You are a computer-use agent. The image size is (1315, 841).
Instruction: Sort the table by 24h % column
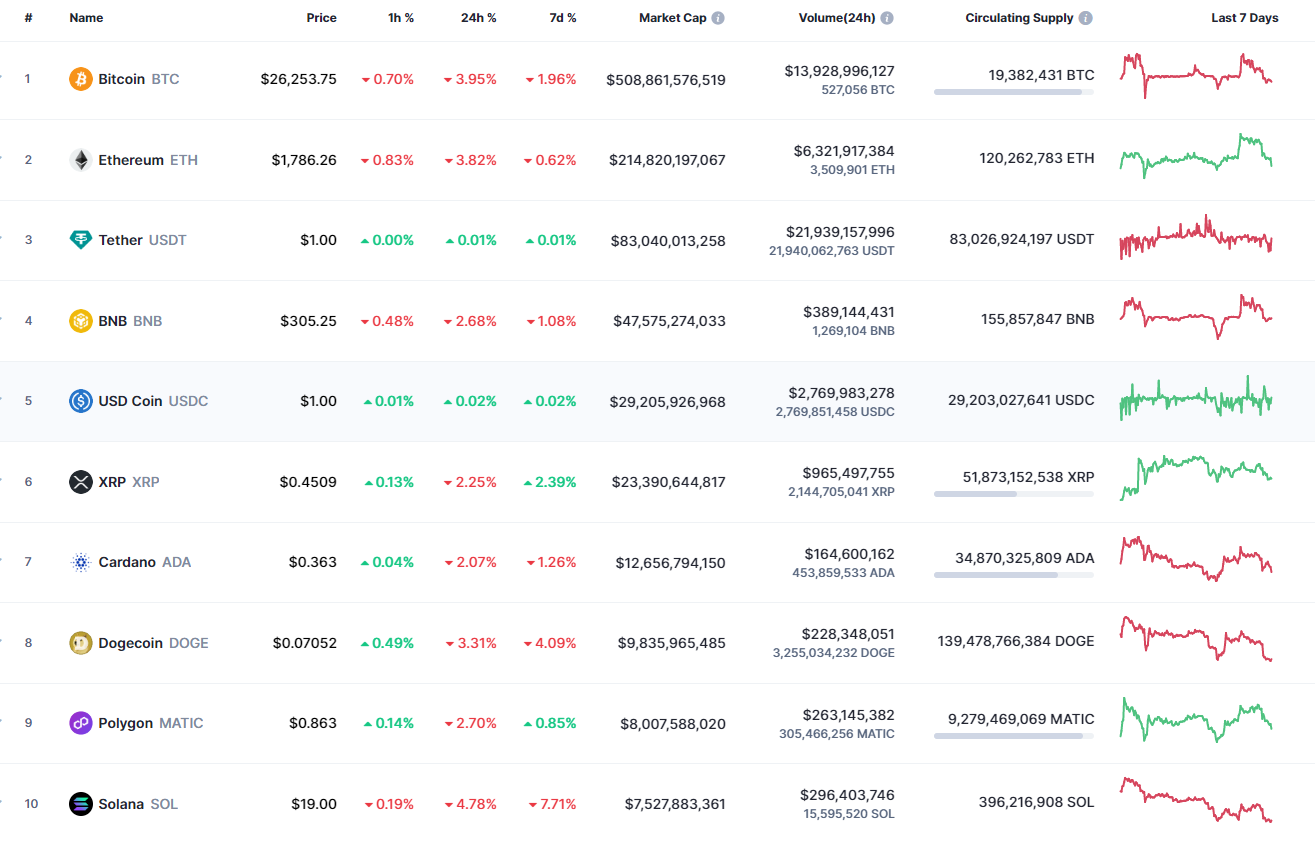479,17
